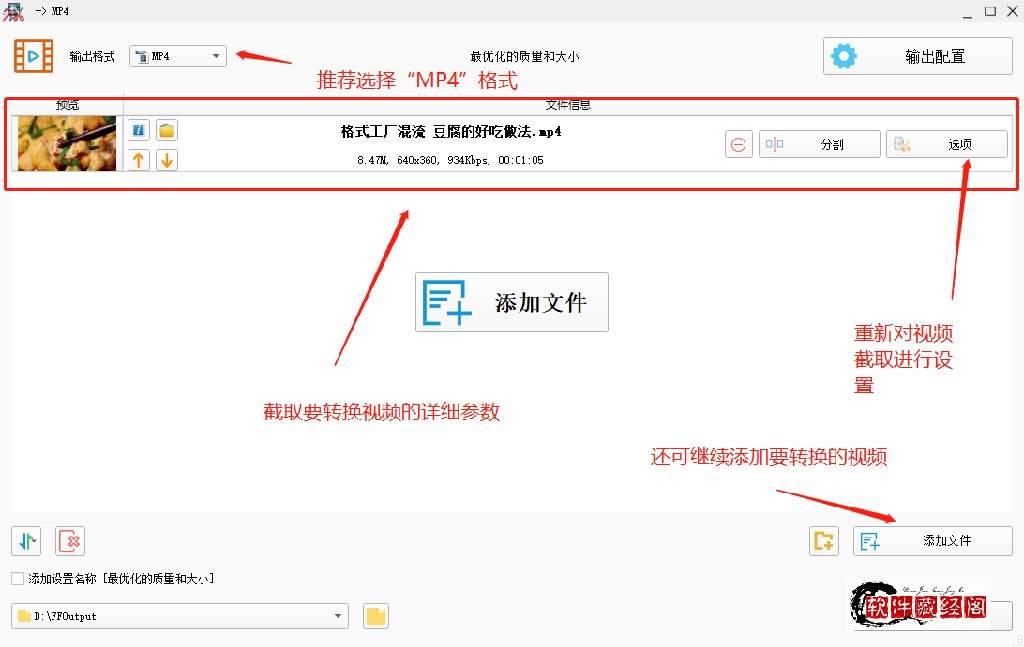Image resolution: width=1024 pixels, height=647 pixels.
Task: Expand the sort icon's small dropdown arrow
Action: click(x=34, y=540)
